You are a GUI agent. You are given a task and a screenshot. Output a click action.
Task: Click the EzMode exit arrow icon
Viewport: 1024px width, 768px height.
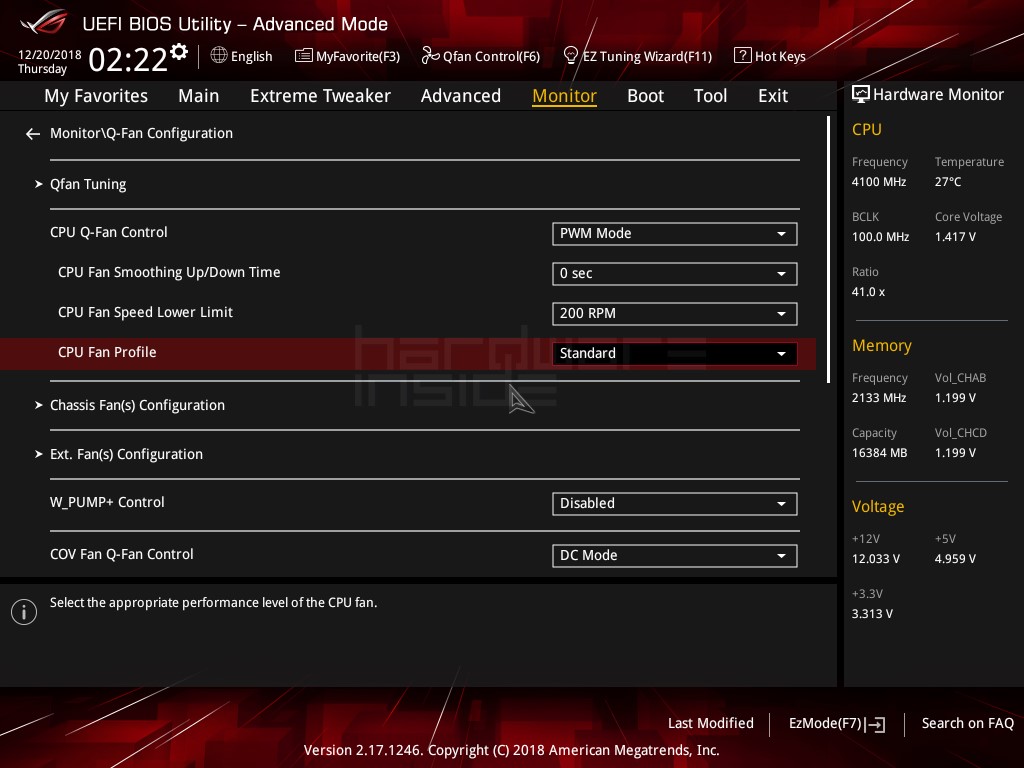(x=876, y=724)
